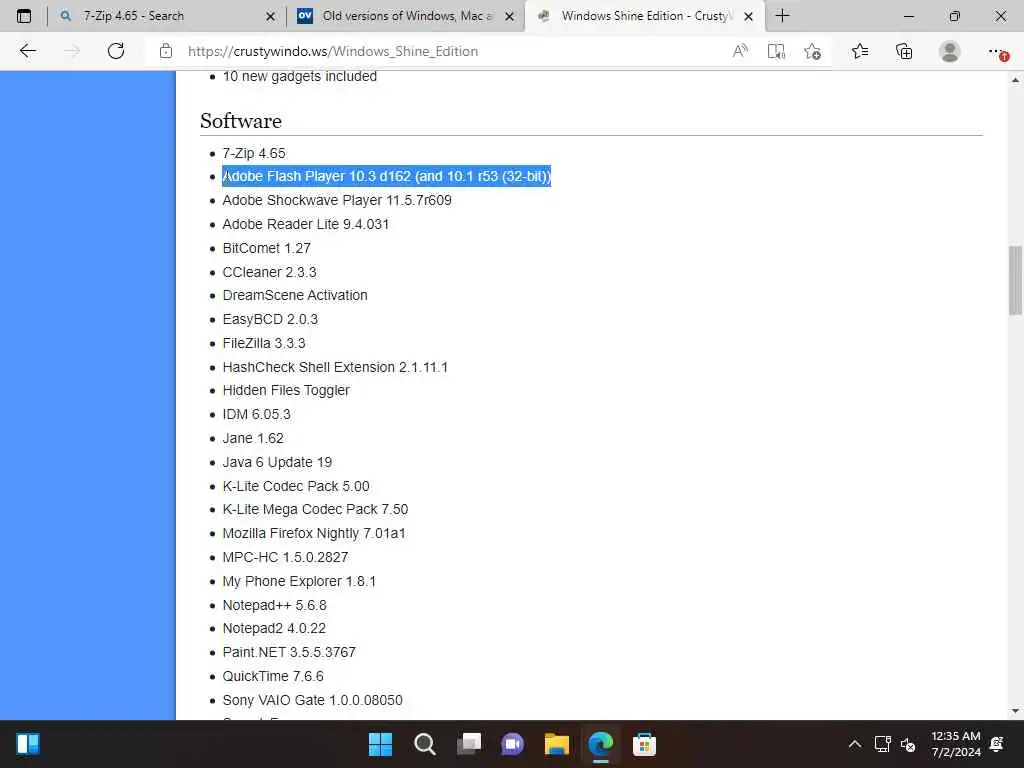Click Adobe Reader Lite 9.4.031 entry
This screenshot has width=1024, height=768.
point(306,224)
